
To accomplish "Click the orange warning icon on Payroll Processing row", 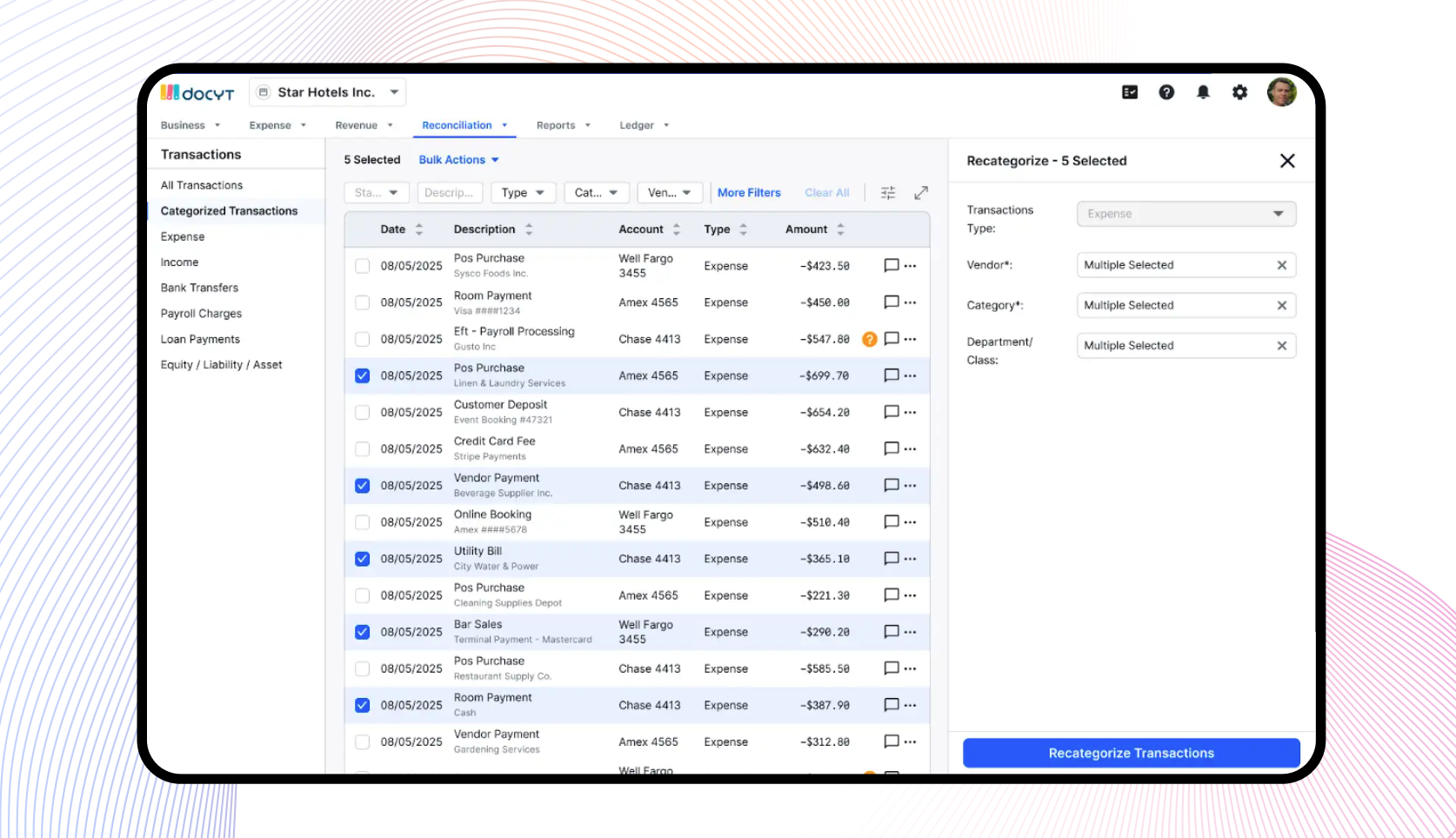I will click(869, 339).
